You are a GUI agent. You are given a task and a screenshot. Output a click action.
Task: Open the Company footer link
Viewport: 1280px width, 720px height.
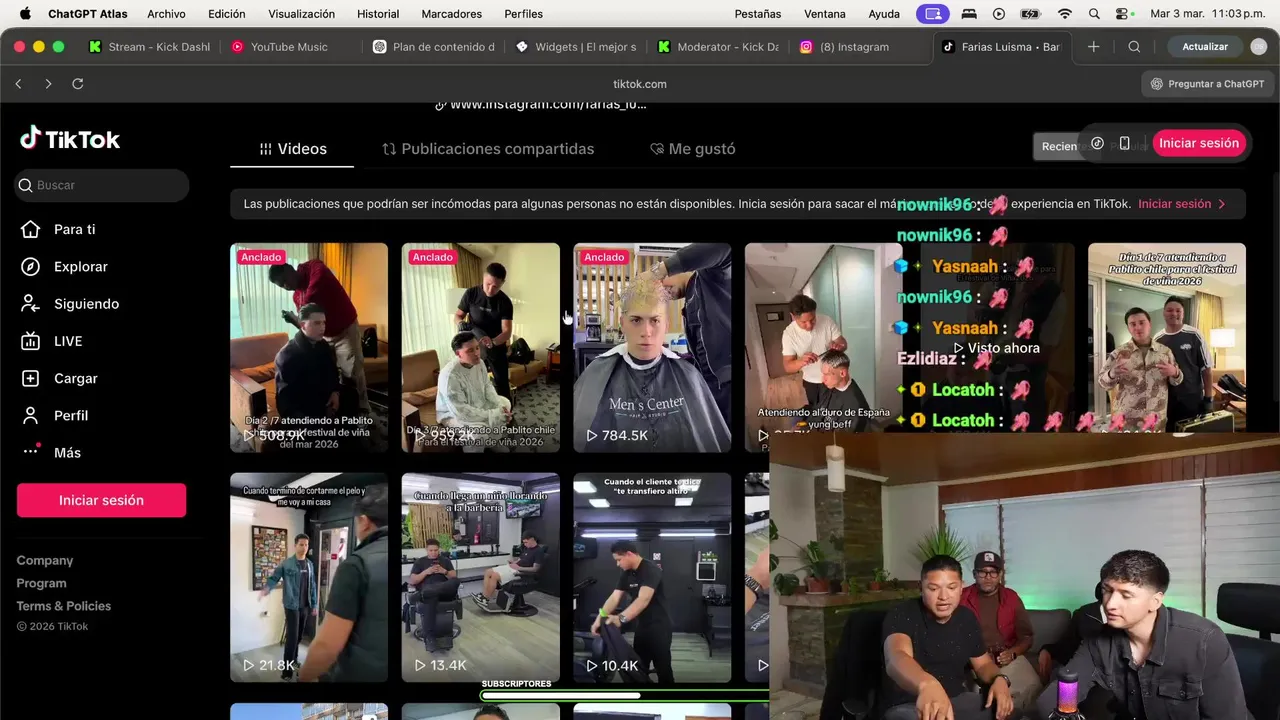(x=45, y=560)
